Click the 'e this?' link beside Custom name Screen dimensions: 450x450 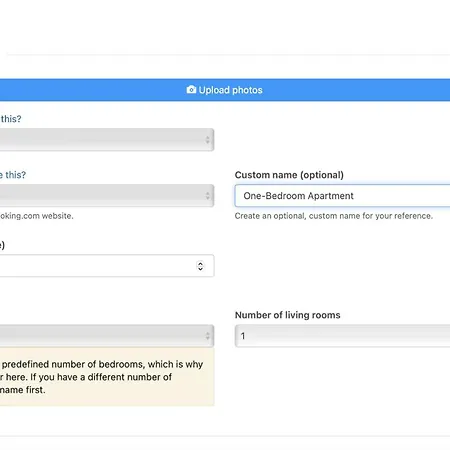[13, 175]
